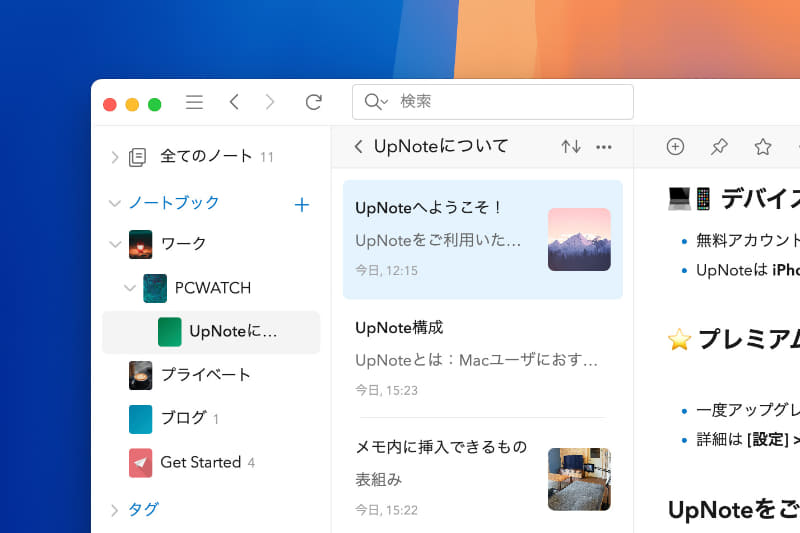800x533 pixels.
Task: Click the red close window button
Action: point(110,105)
